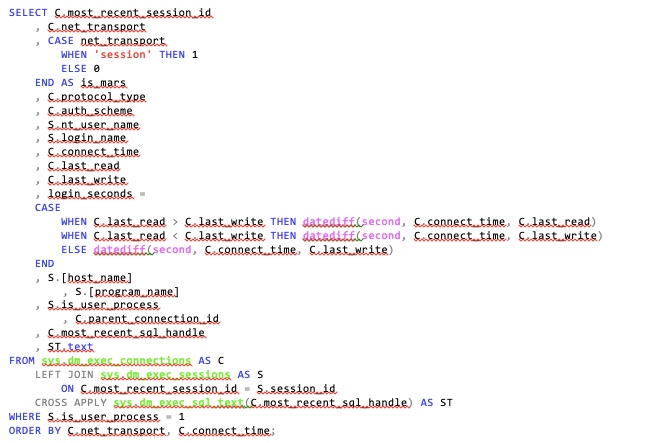Click S.session_id in the ON clause
Viewport: 647px width, 443px height.
[x=296, y=389]
